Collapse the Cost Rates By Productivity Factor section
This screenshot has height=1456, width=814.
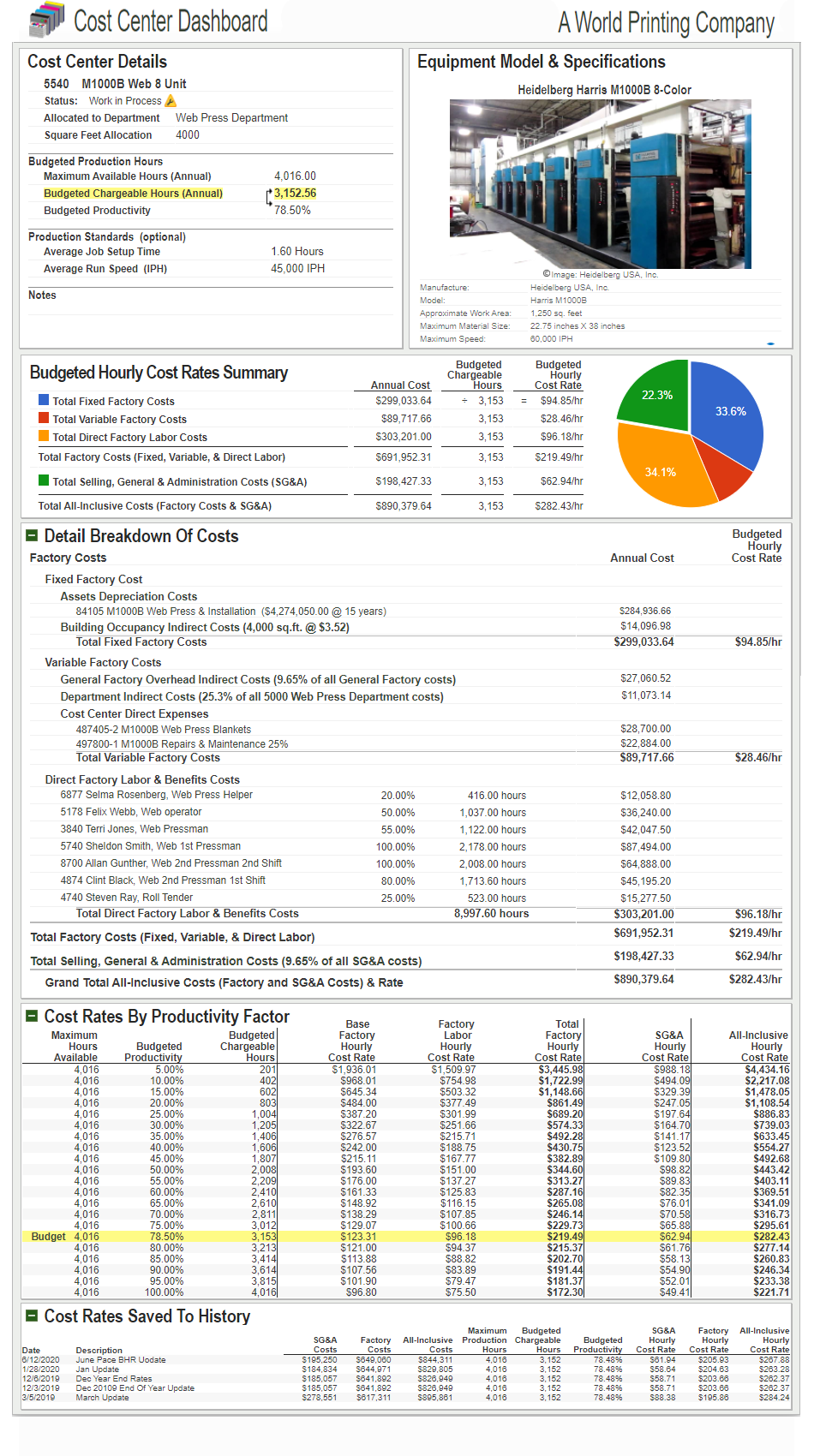[x=32, y=1016]
